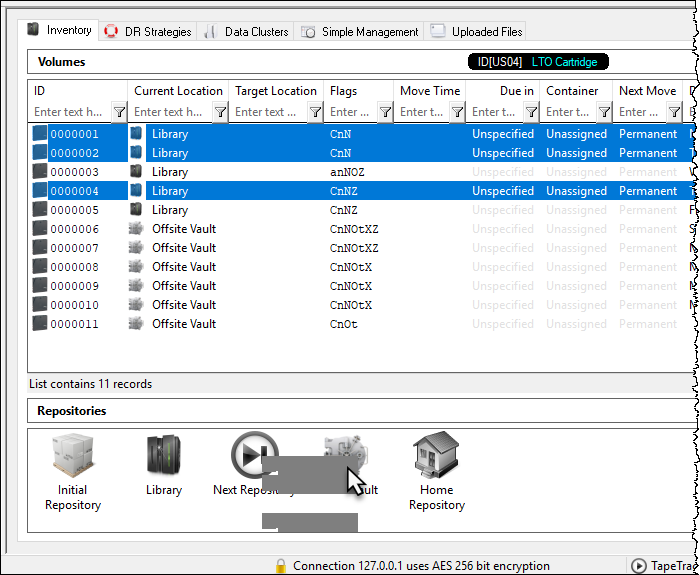The height and width of the screenshot is (575, 700).
Task: Click Unspecified cell in row 0000004
Action: point(503,191)
